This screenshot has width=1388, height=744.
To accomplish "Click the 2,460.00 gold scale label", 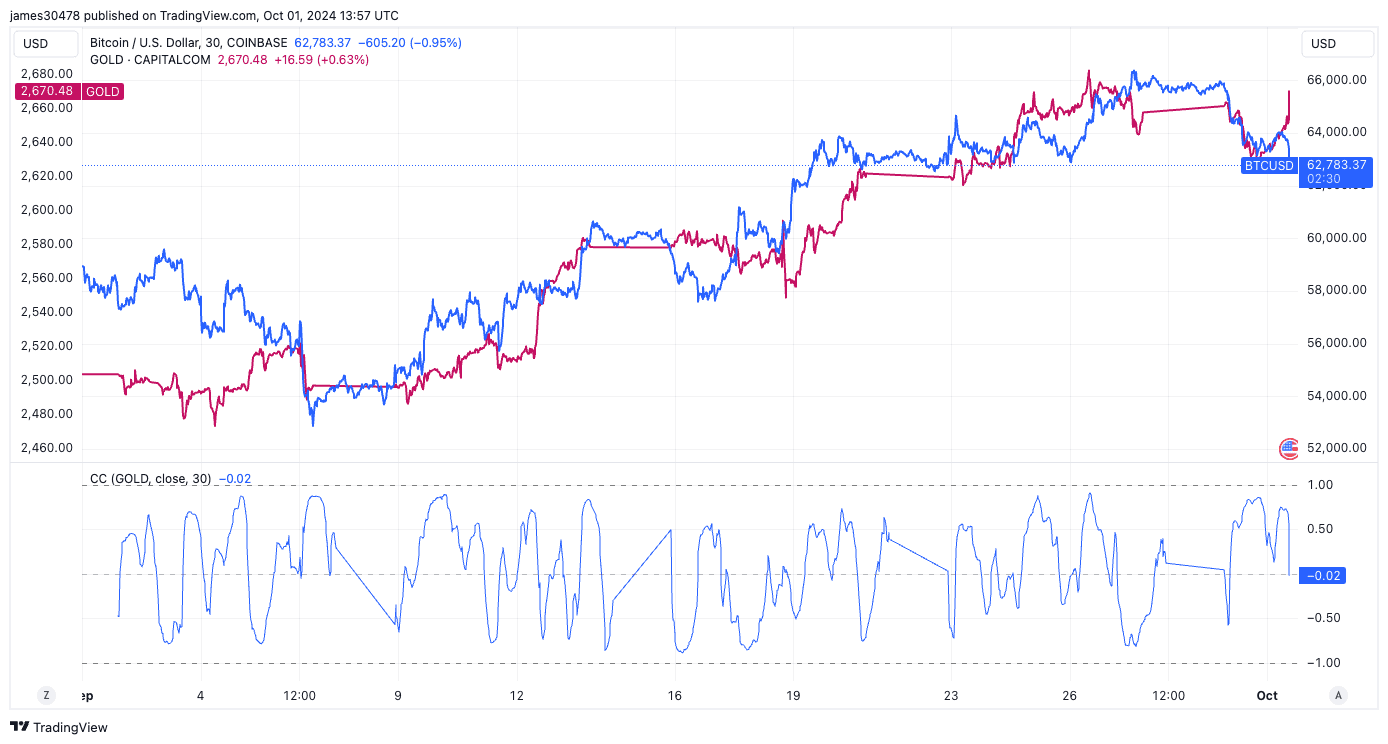I will click(x=46, y=447).
